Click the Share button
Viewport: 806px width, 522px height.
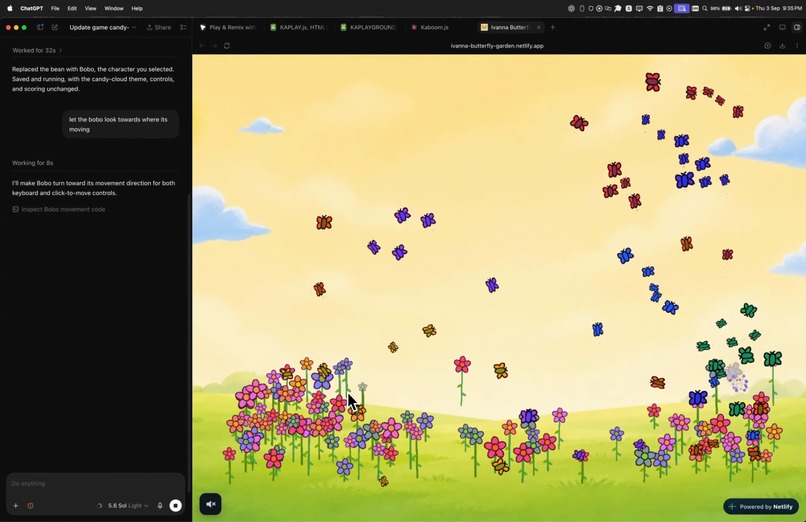pyautogui.click(x=159, y=27)
